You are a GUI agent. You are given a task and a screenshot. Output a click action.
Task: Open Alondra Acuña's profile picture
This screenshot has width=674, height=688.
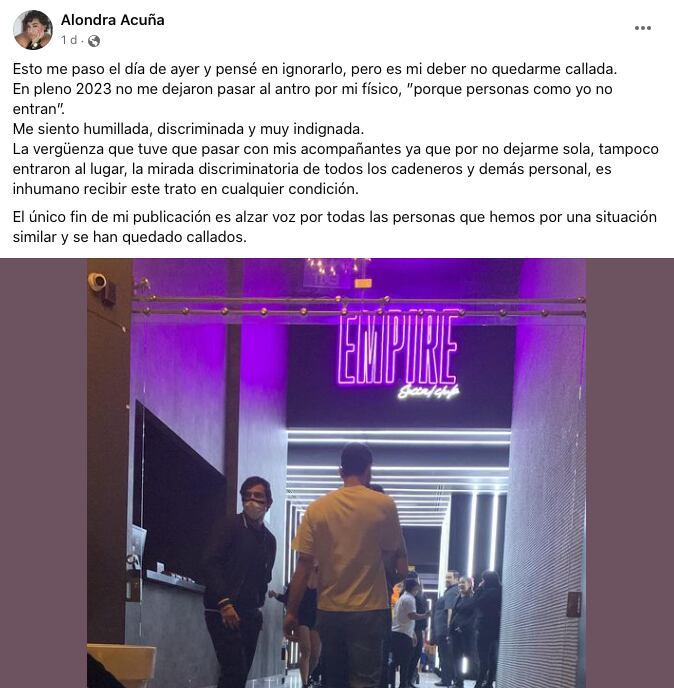coord(33,30)
